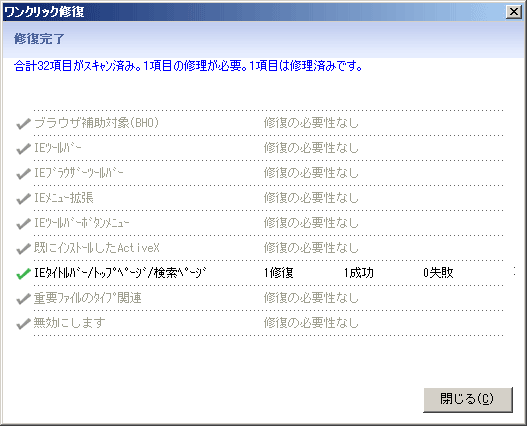This screenshot has height=426, width=527.
Task: Click the 修復完了 heading
Action: click(39, 39)
